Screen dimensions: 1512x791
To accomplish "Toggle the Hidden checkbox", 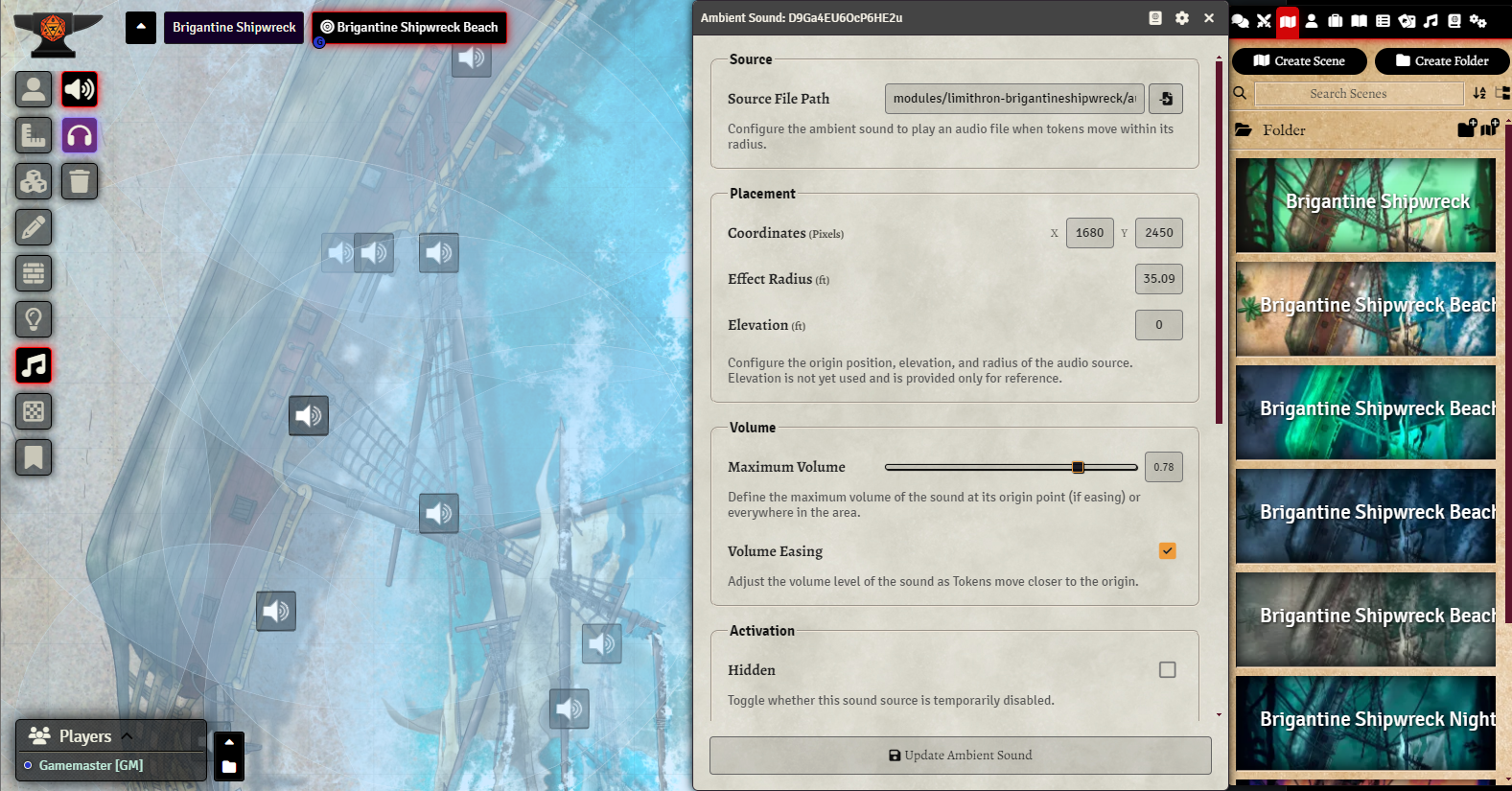I will tap(1167, 670).
